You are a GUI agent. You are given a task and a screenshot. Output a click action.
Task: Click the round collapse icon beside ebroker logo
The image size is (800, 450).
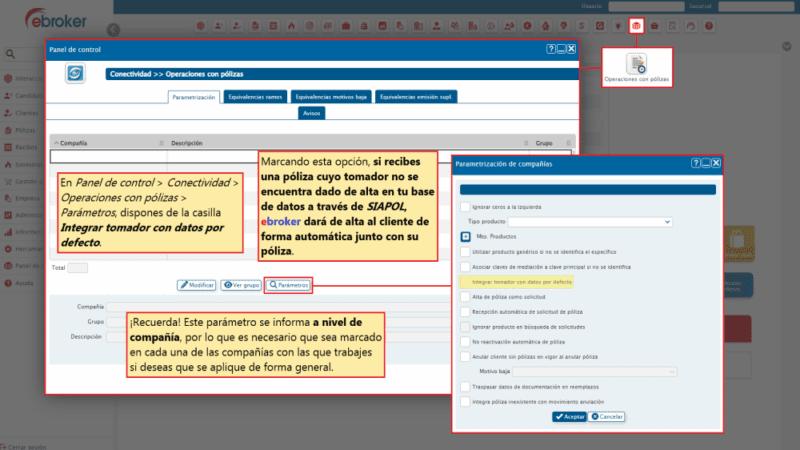pos(113,30)
